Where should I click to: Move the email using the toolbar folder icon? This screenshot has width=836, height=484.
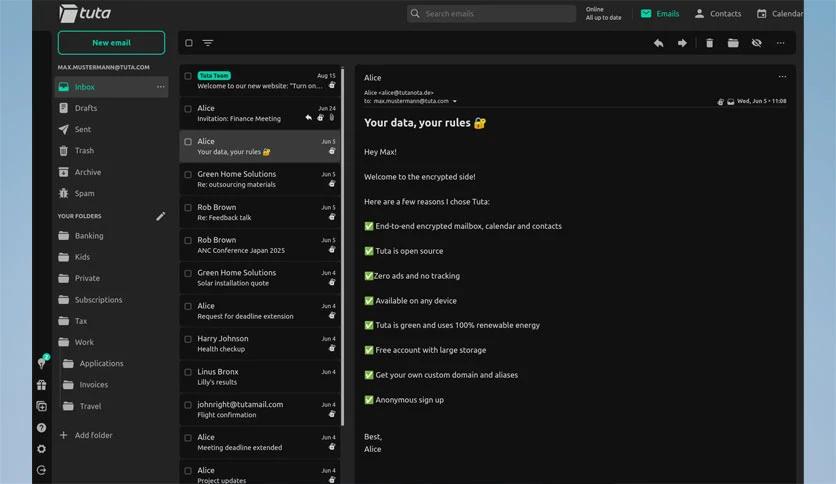pos(733,43)
